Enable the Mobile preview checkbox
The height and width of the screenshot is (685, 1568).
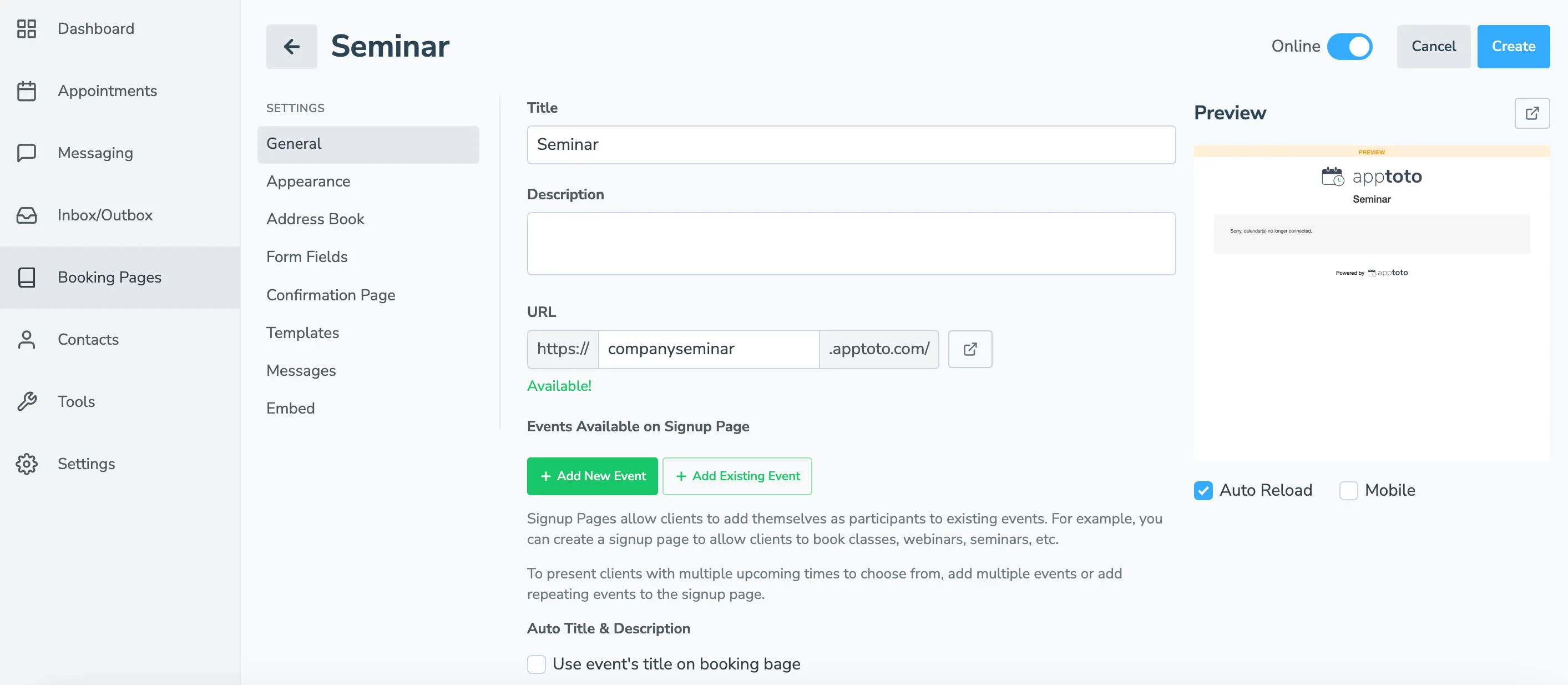pos(1349,490)
